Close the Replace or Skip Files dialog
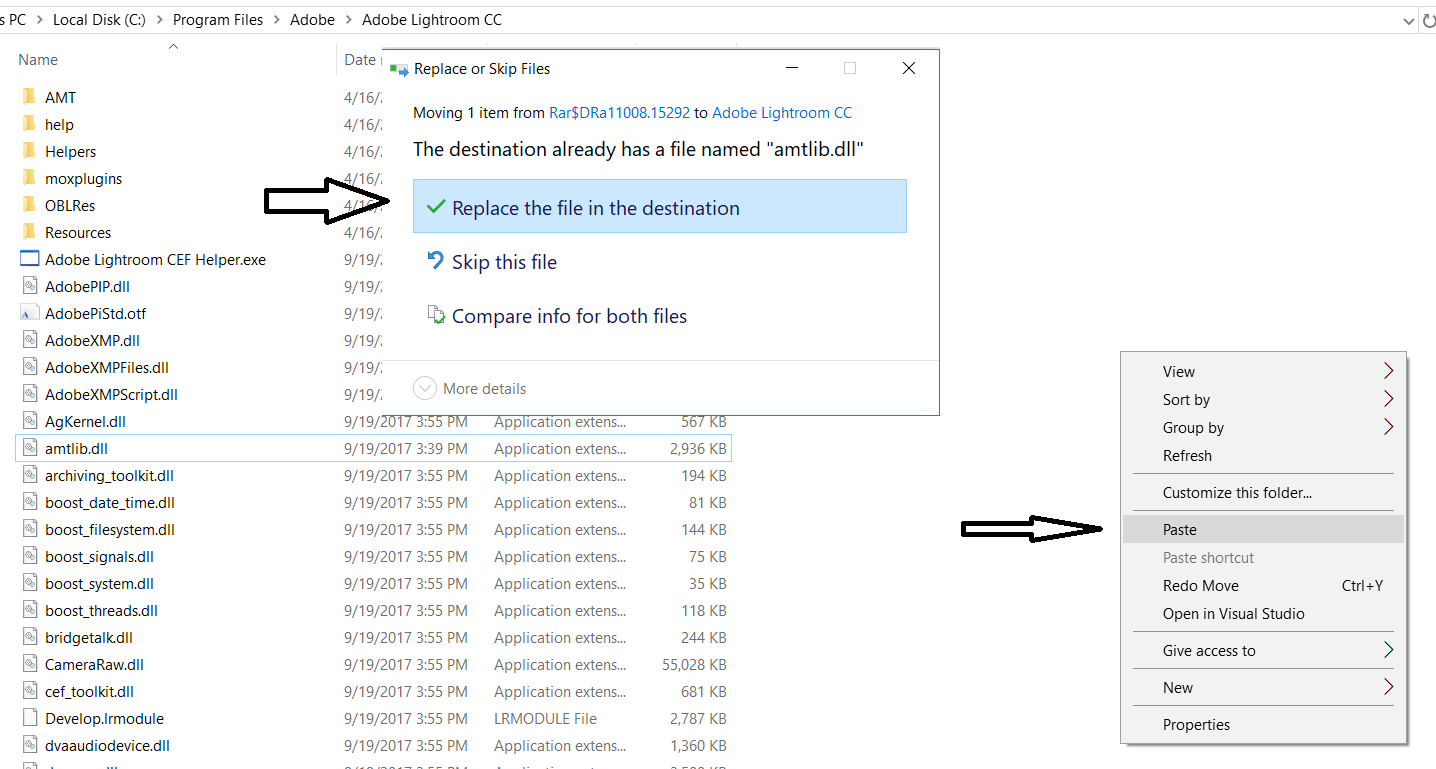This screenshot has width=1436, height=769. [x=908, y=68]
